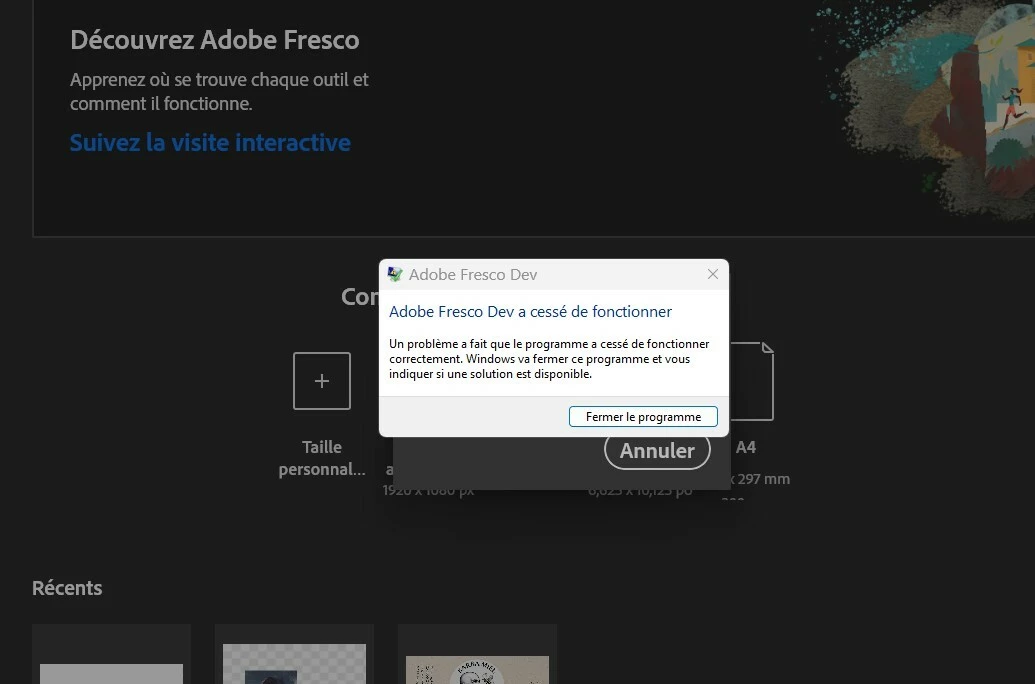
Task: Create custom size document with plus icon
Action: click(x=321, y=381)
